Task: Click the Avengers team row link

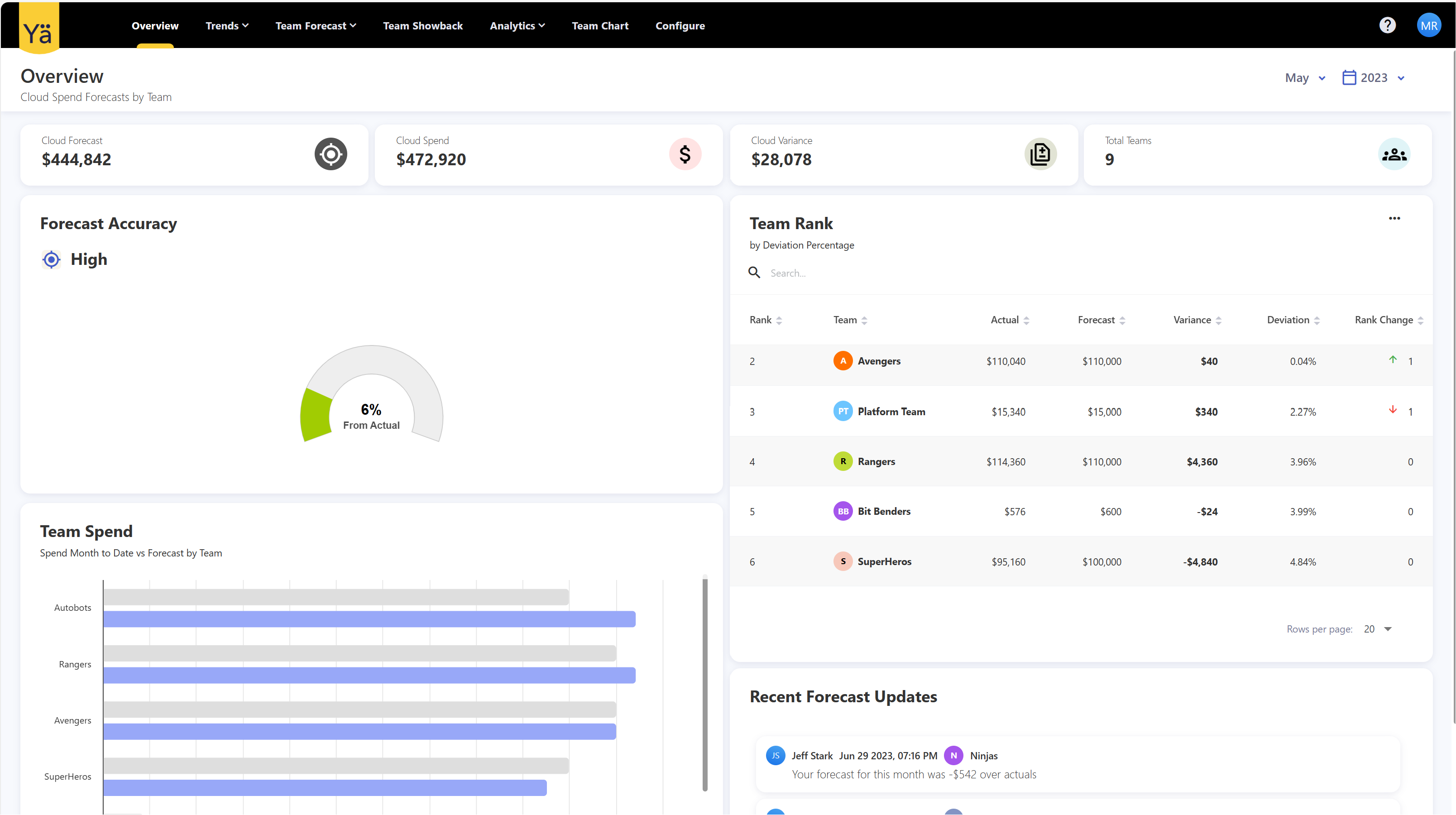Action: click(x=878, y=361)
